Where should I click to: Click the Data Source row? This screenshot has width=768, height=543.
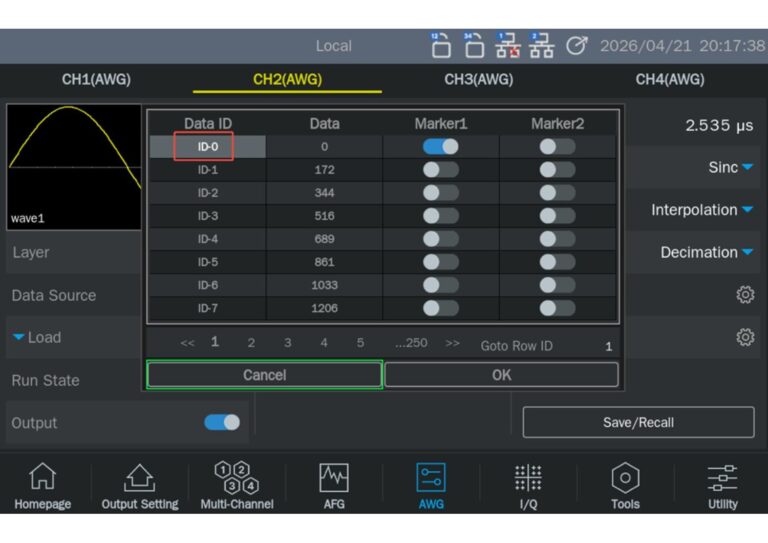click(74, 295)
